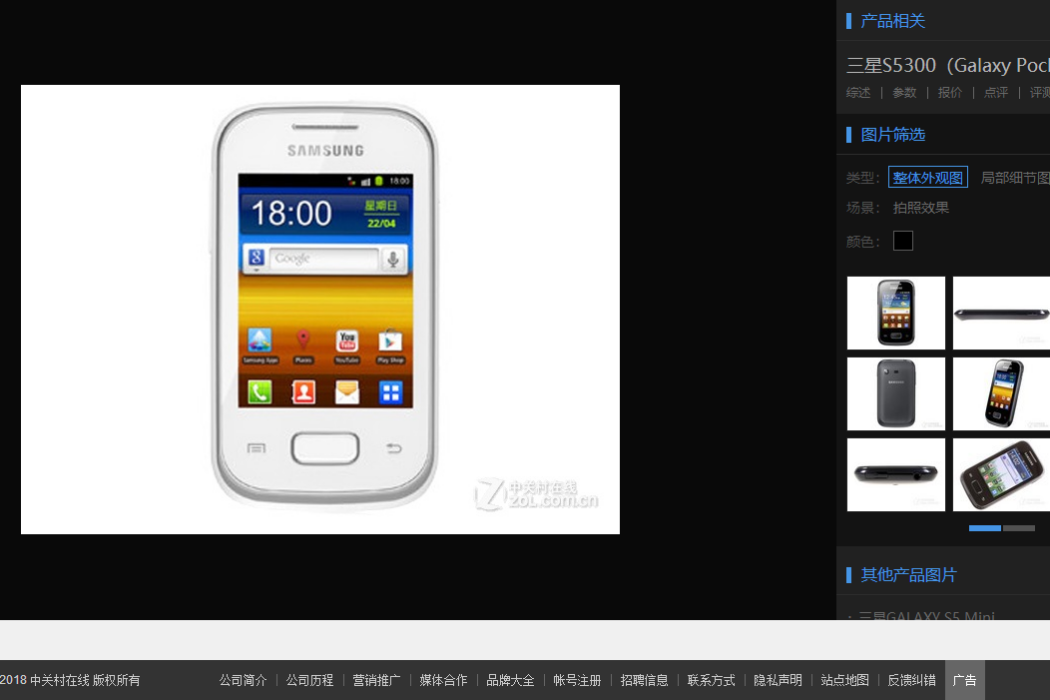Click 2018 中关村在线 版权所有 copyright text

pyautogui.click(x=70, y=681)
